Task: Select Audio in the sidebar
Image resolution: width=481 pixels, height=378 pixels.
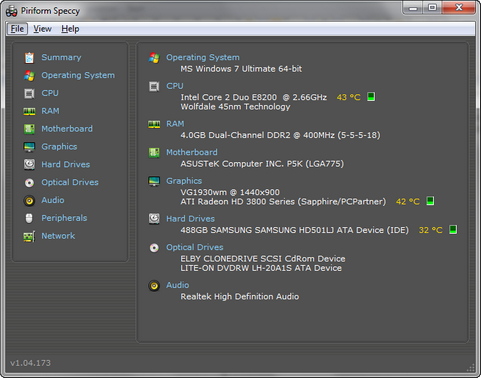Action: click(53, 200)
